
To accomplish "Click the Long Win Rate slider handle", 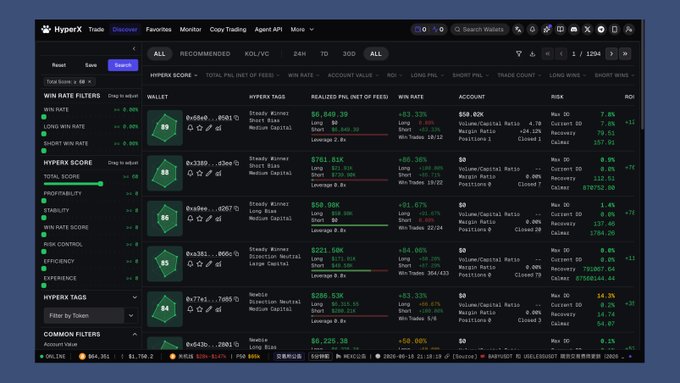I will [x=44, y=134].
